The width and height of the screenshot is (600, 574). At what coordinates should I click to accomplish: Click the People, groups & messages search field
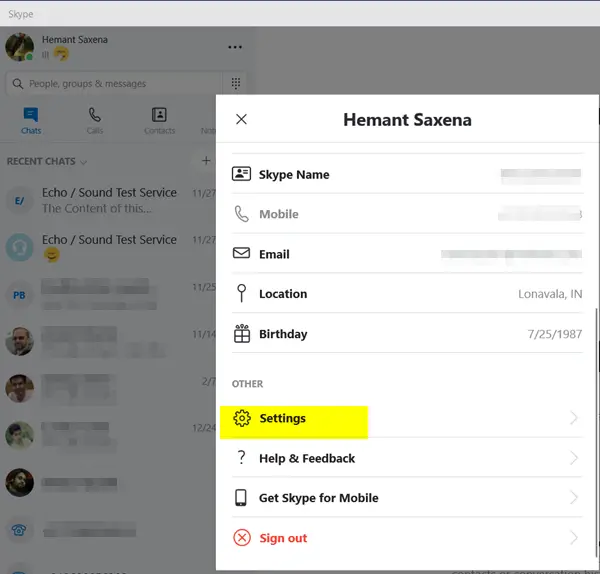114,83
